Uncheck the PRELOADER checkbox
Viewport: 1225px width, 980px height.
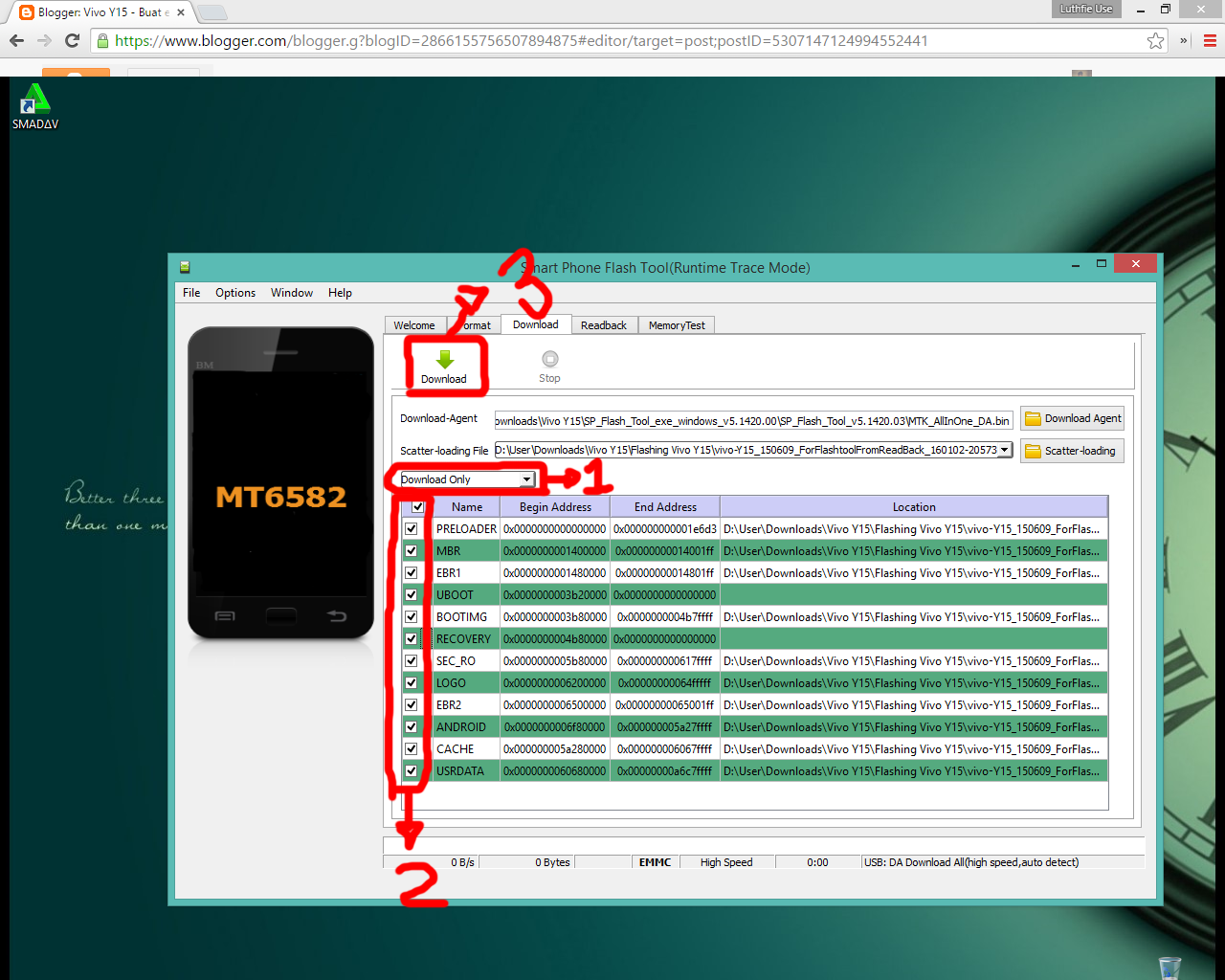click(x=412, y=529)
